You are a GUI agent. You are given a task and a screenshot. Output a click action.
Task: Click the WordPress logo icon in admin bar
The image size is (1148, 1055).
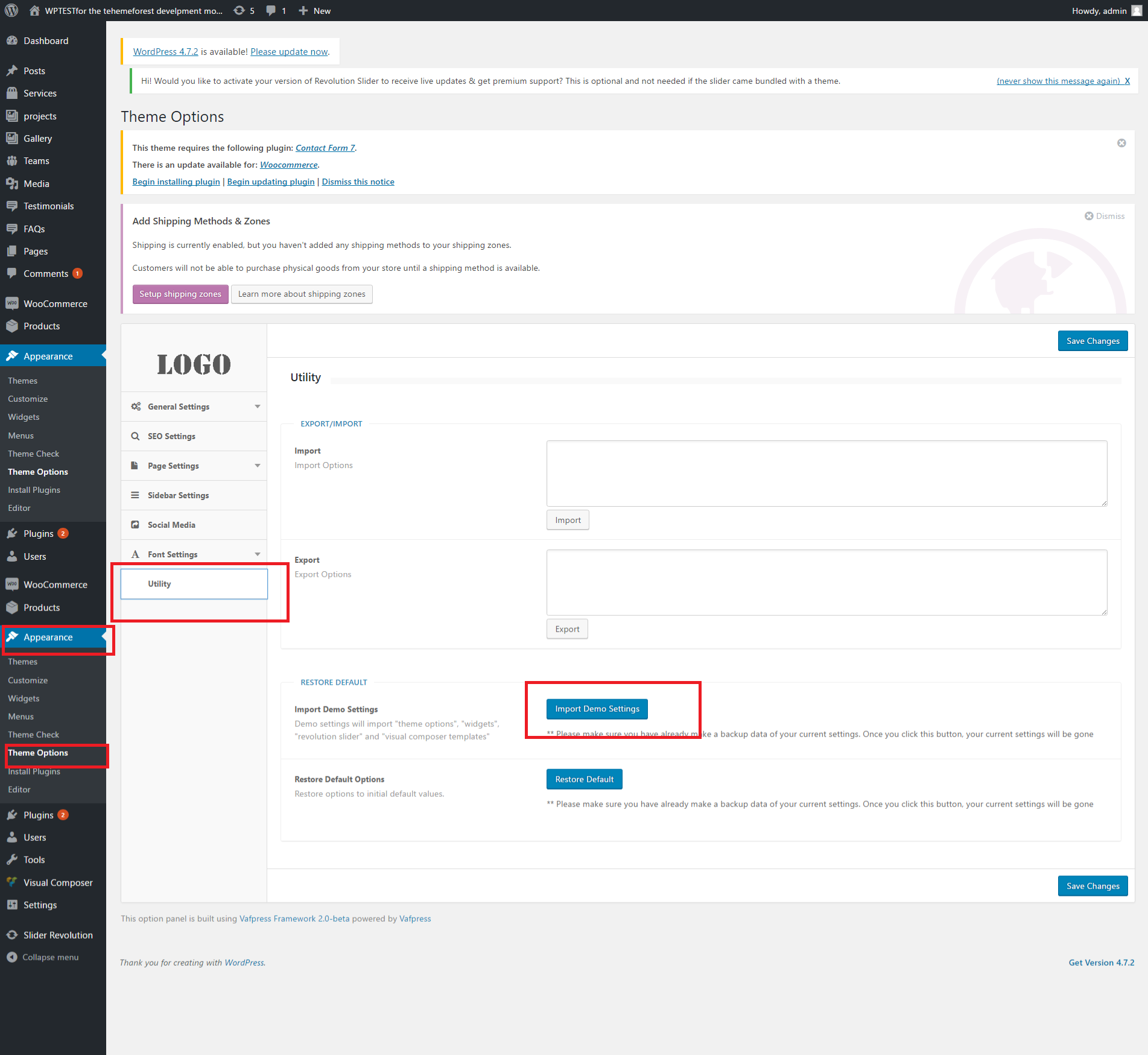(x=12, y=10)
